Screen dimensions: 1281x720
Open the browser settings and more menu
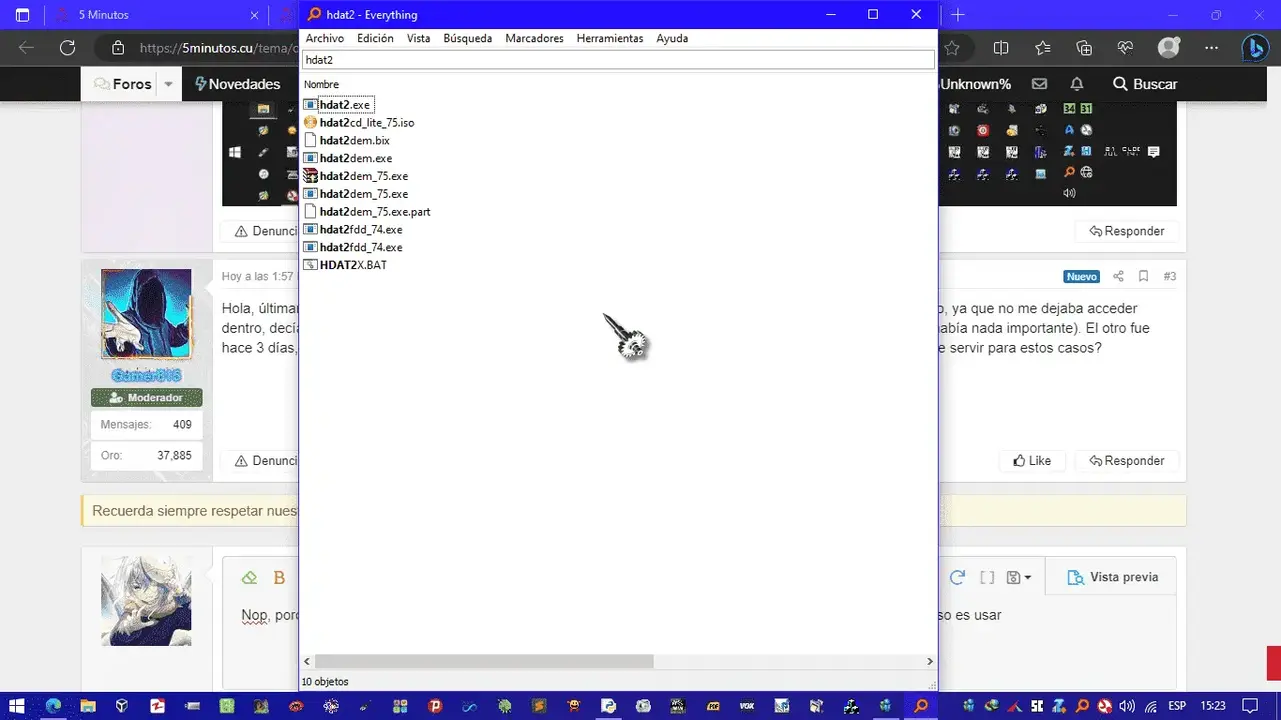(1212, 47)
